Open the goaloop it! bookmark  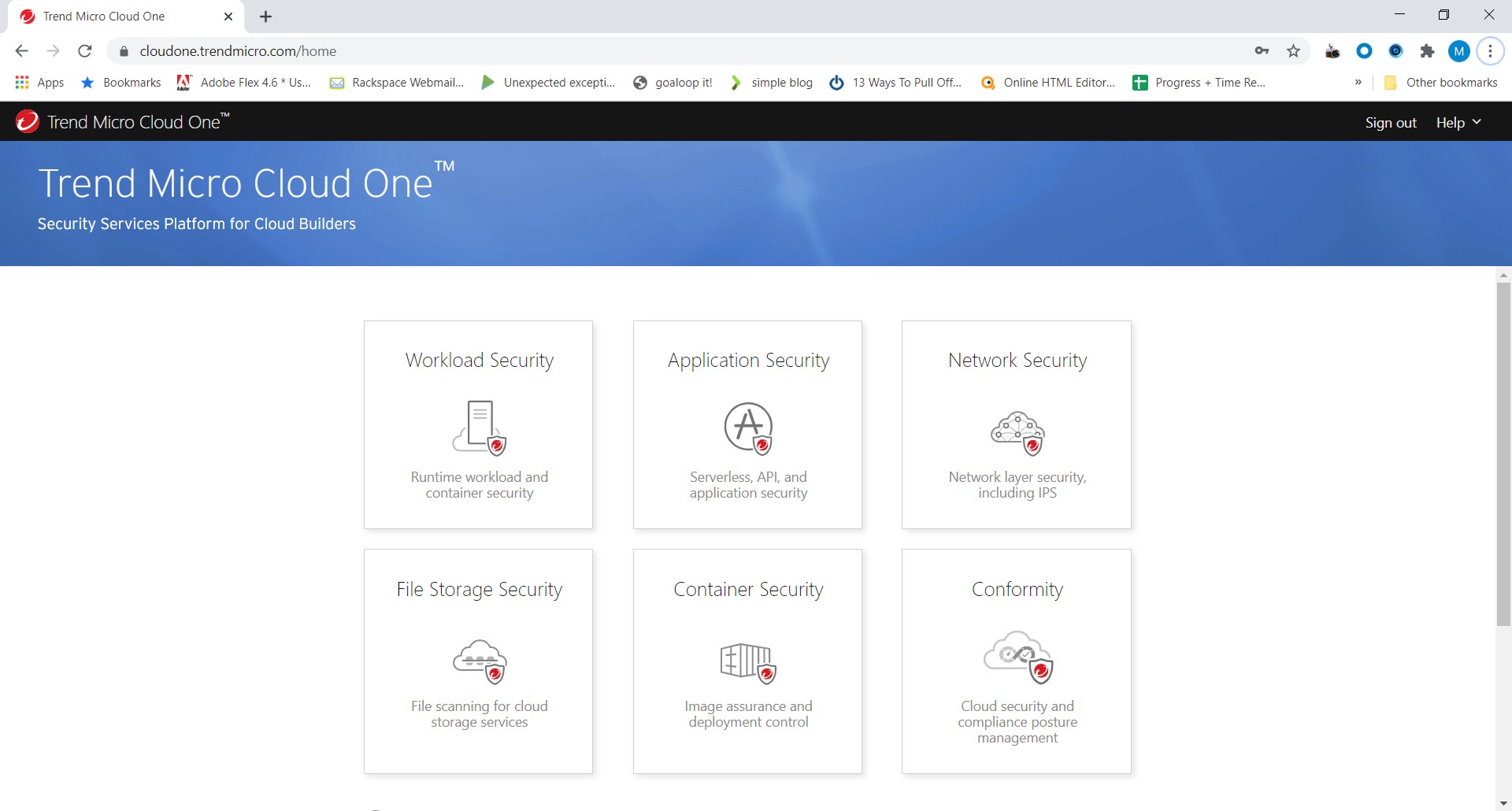[673, 83]
